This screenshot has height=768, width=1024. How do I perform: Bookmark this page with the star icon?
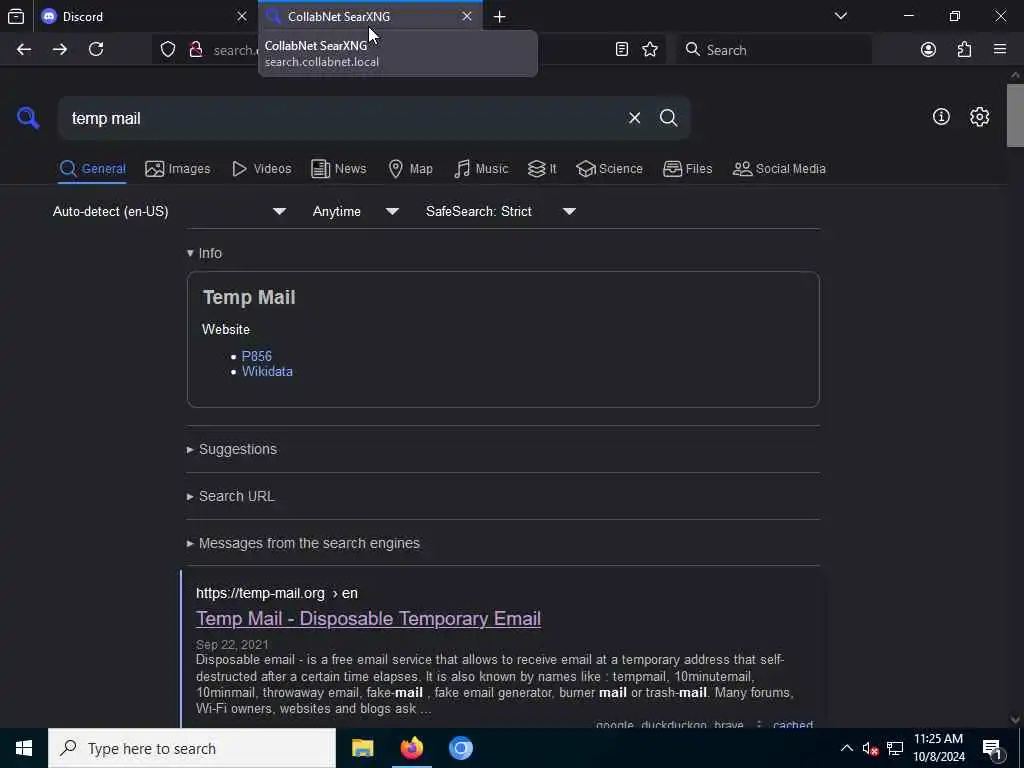click(x=650, y=50)
